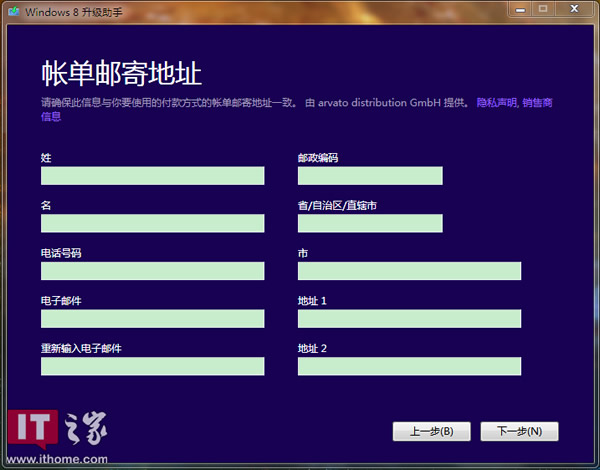
Task: Click the 名 field label
Action: point(46,206)
